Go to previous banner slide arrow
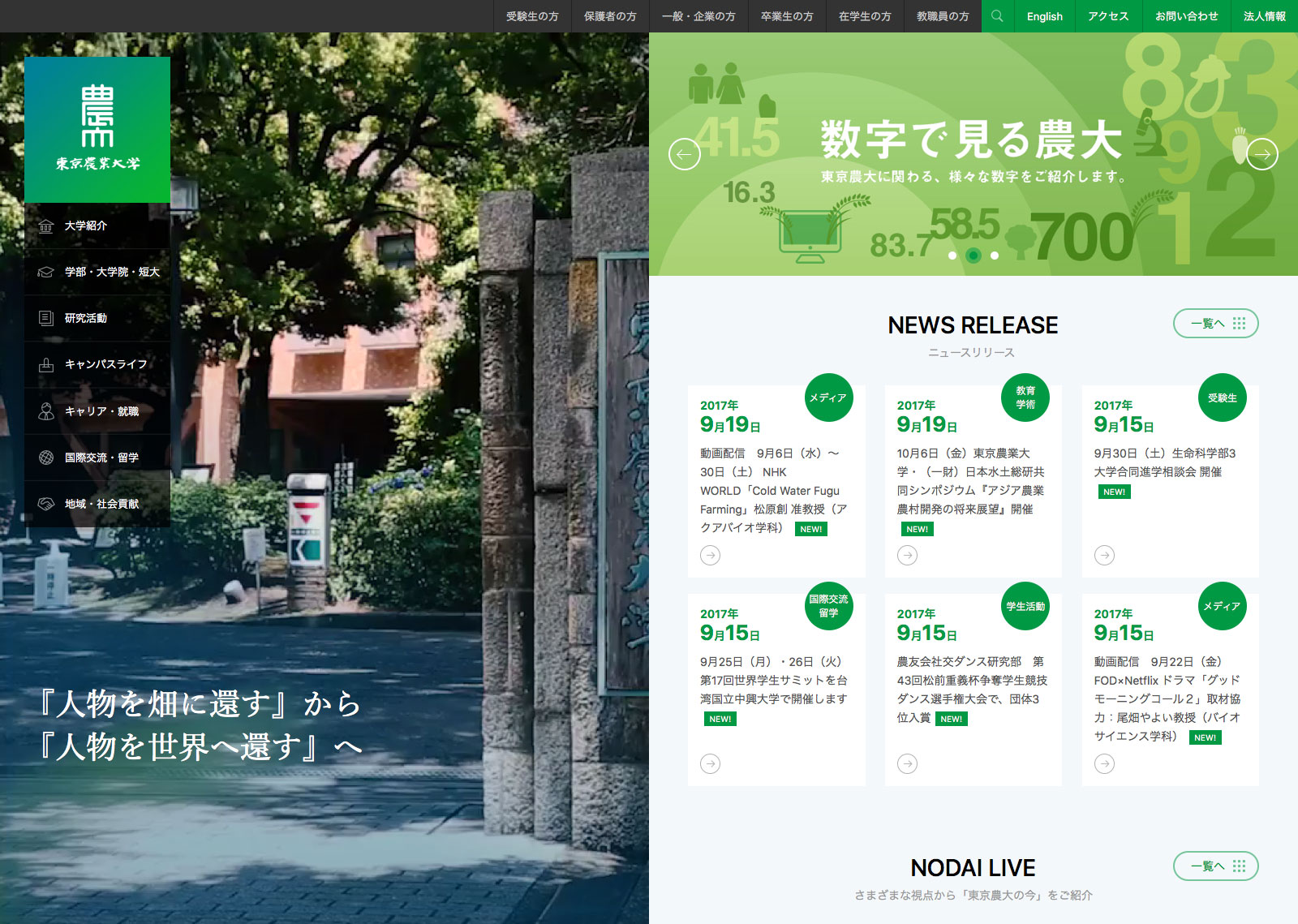This screenshot has width=1298, height=924. (684, 154)
